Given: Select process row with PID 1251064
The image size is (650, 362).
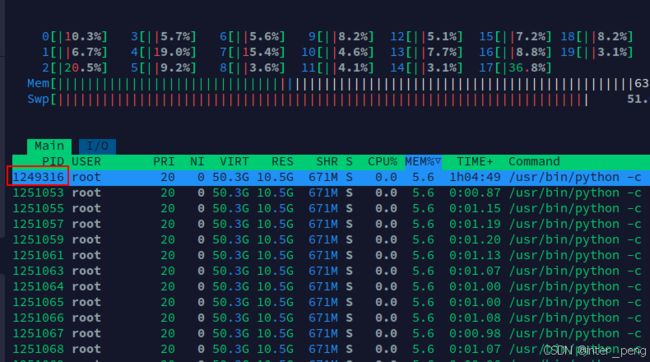Looking at the screenshot, I should coord(331,287).
